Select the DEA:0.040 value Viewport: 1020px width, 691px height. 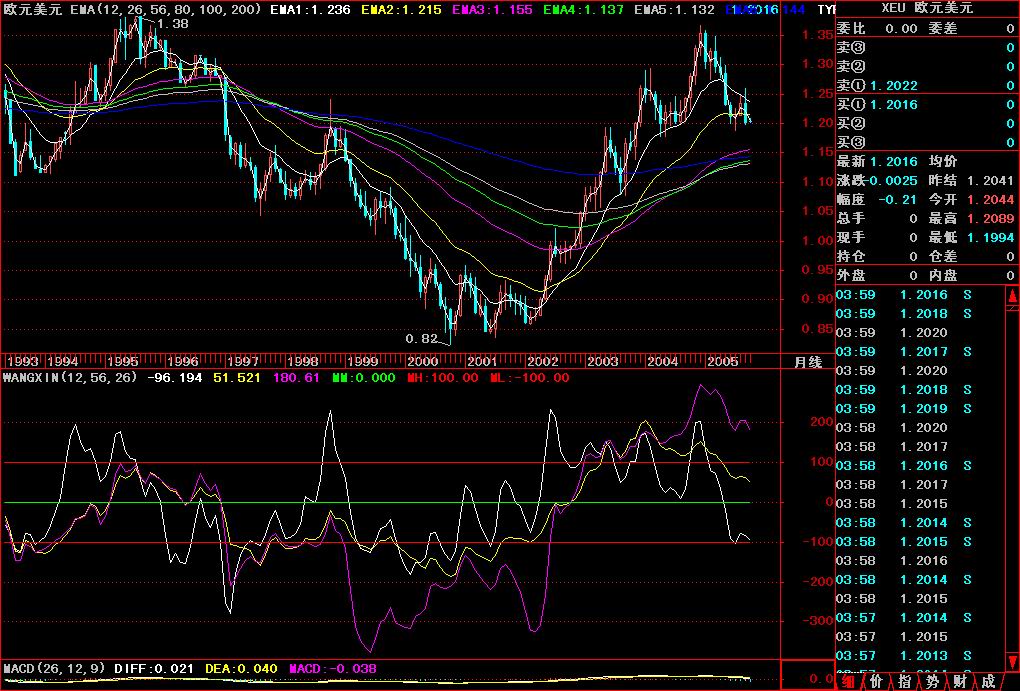[x=241, y=668]
